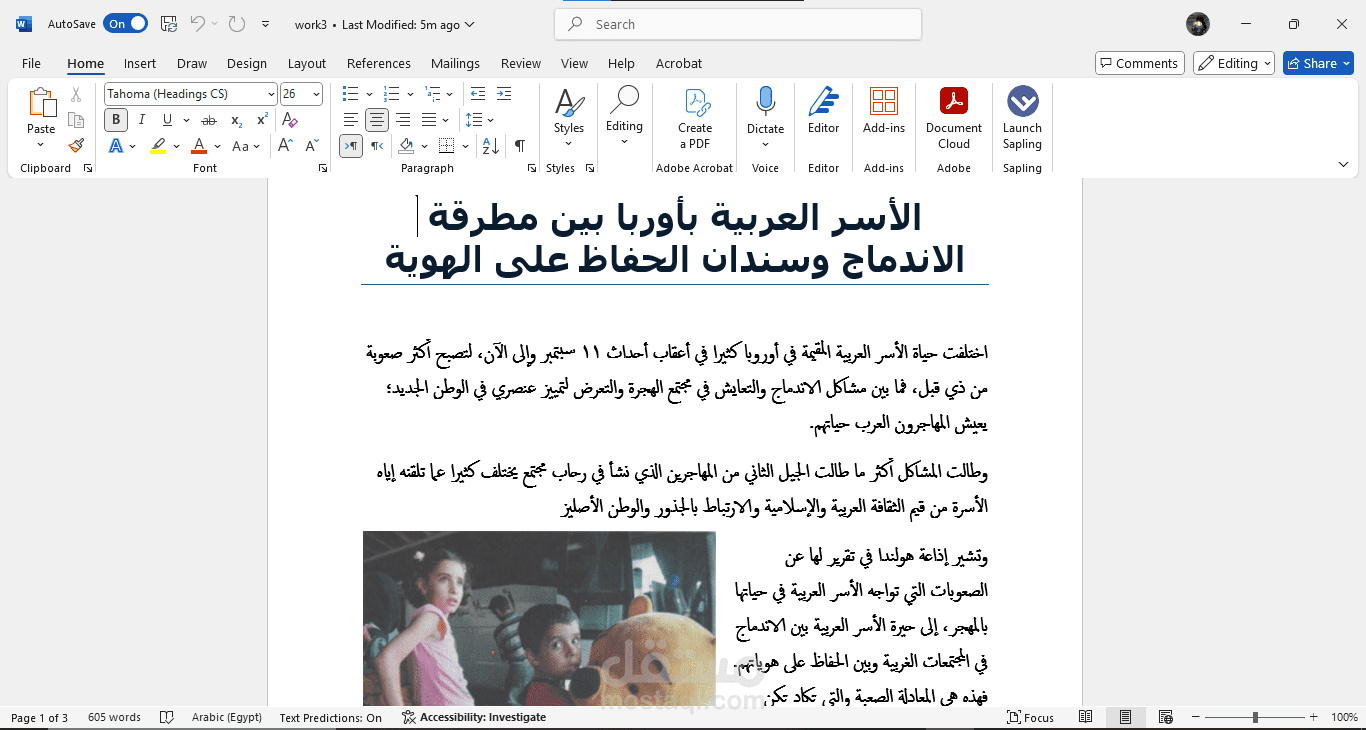Open Adobe Document Cloud
The height and width of the screenshot is (730, 1366).
click(x=954, y=118)
